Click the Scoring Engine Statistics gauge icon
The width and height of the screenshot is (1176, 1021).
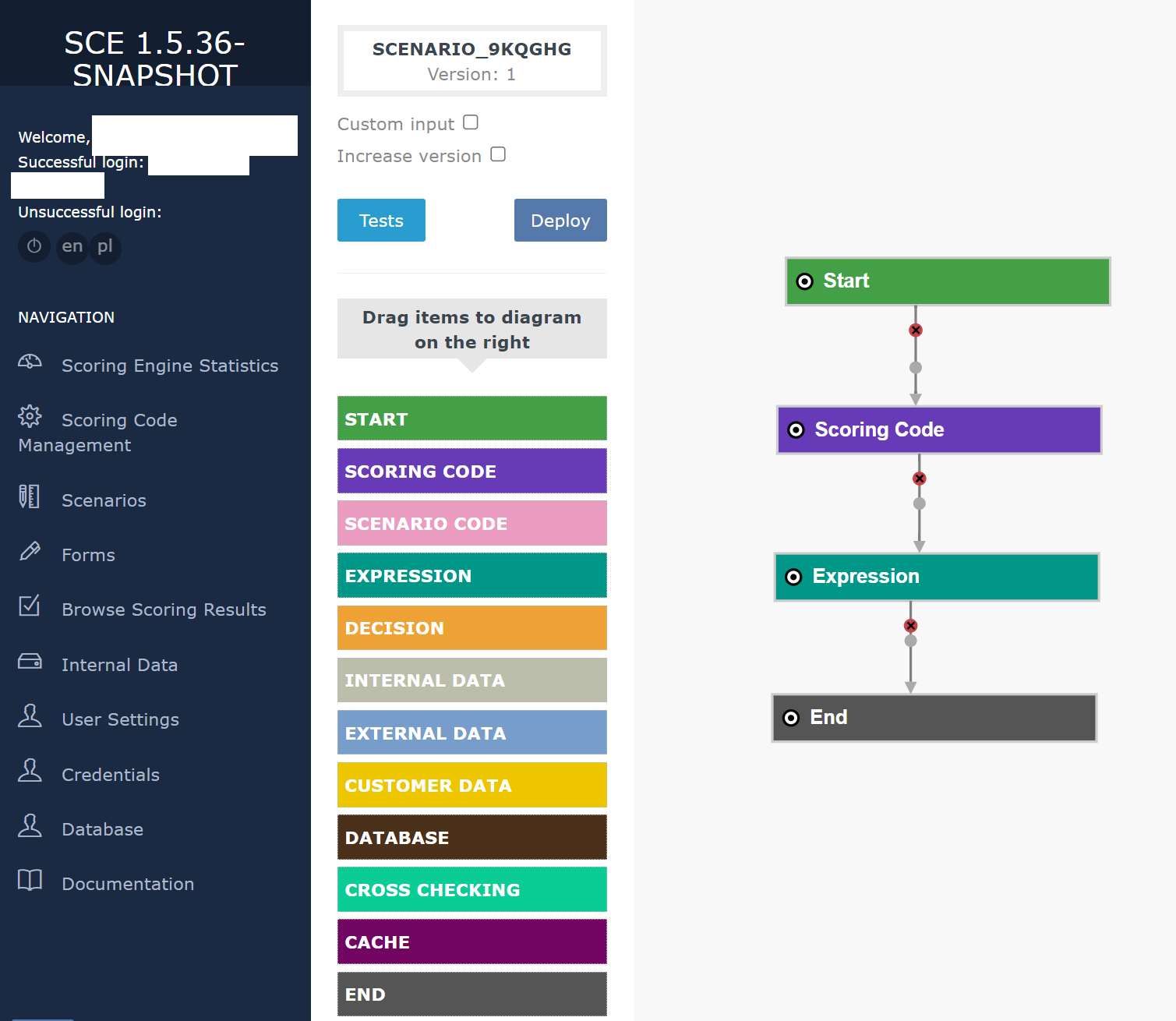click(x=30, y=362)
